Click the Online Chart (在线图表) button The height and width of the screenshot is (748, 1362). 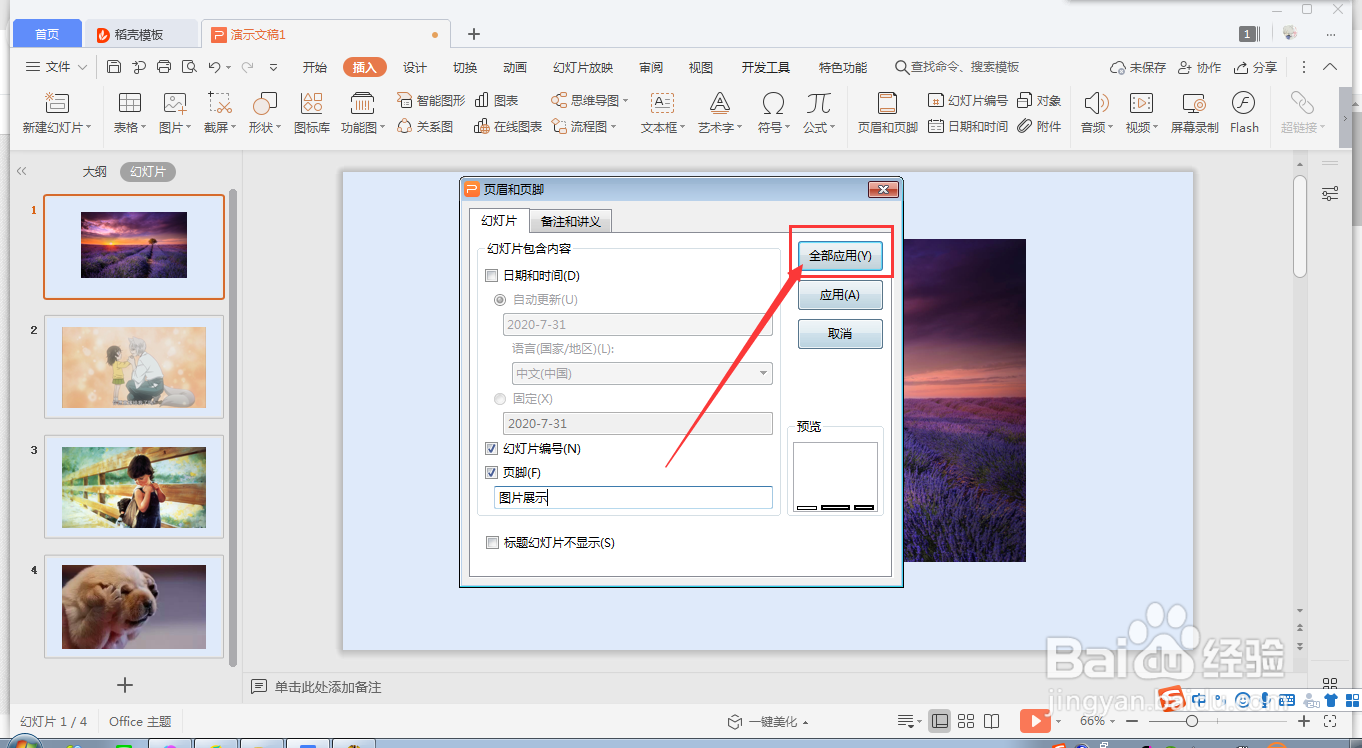point(508,126)
